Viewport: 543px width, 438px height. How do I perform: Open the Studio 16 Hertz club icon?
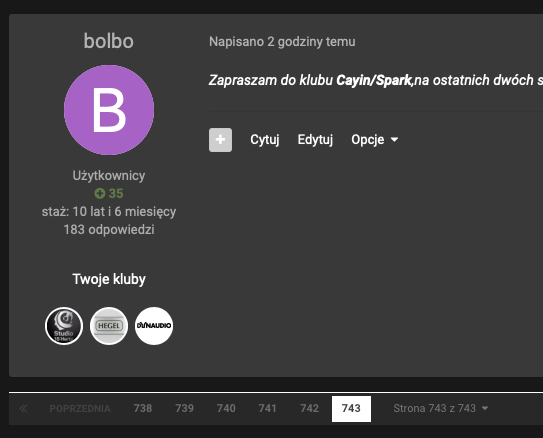[x=64, y=326]
